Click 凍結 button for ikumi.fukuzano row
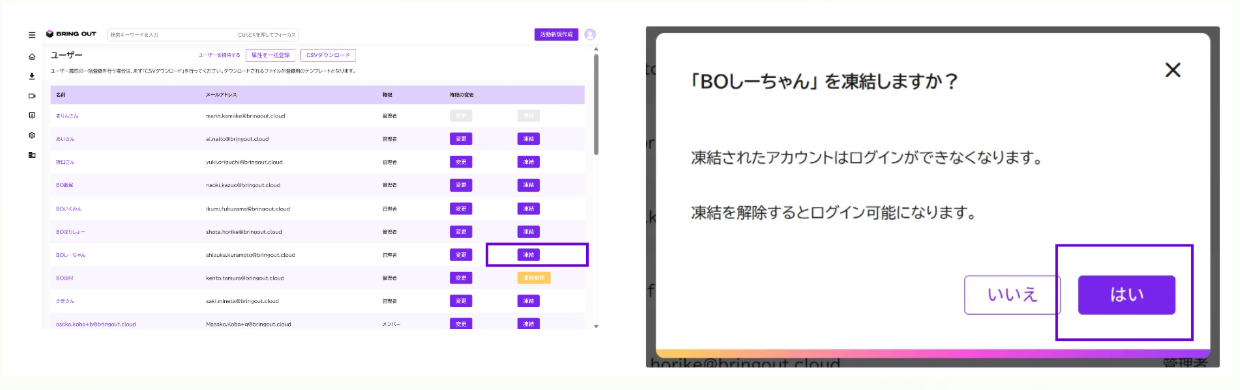Screen dimensions: 1240x390 coord(528,208)
